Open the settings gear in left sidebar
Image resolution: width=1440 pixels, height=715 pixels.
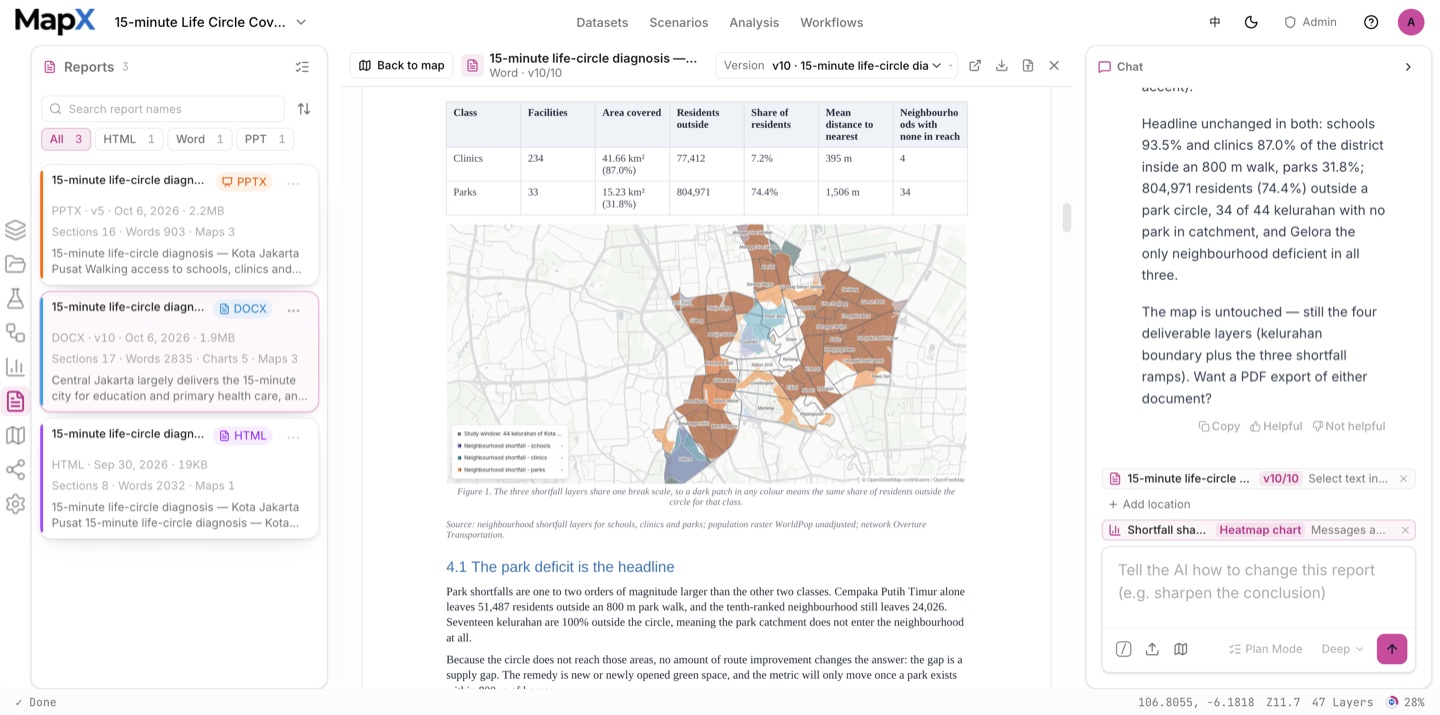[15, 504]
